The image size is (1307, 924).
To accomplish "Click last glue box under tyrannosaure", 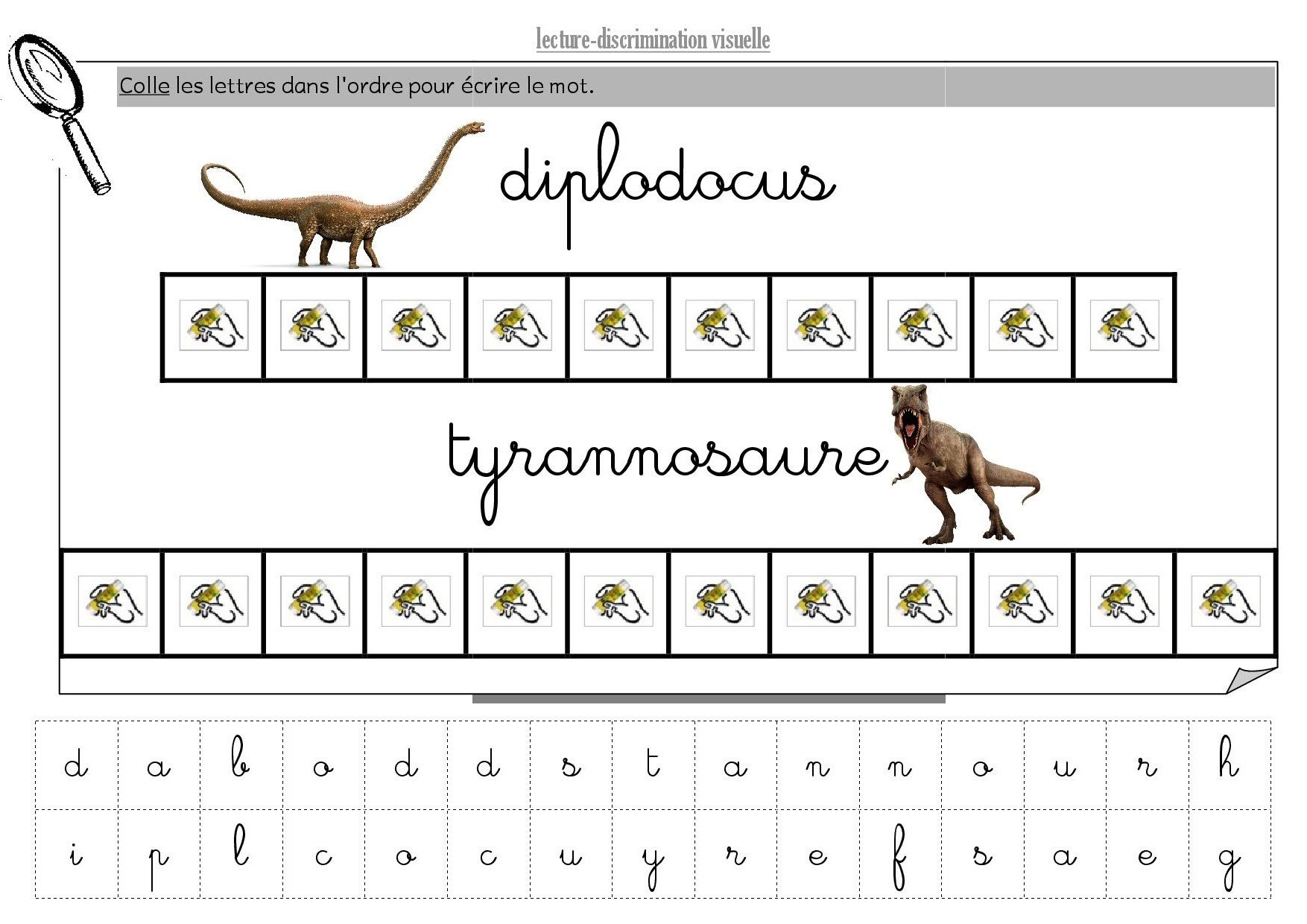I will 1226,602.
